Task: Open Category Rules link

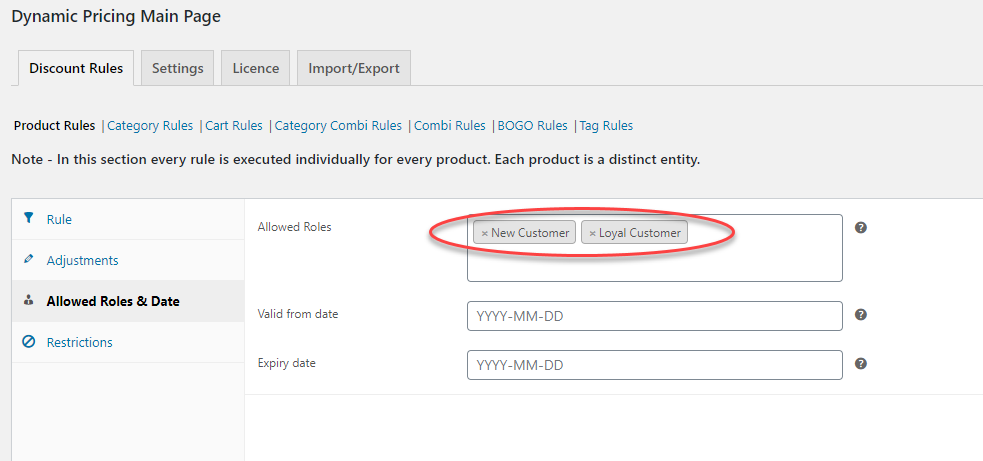Action: [150, 125]
